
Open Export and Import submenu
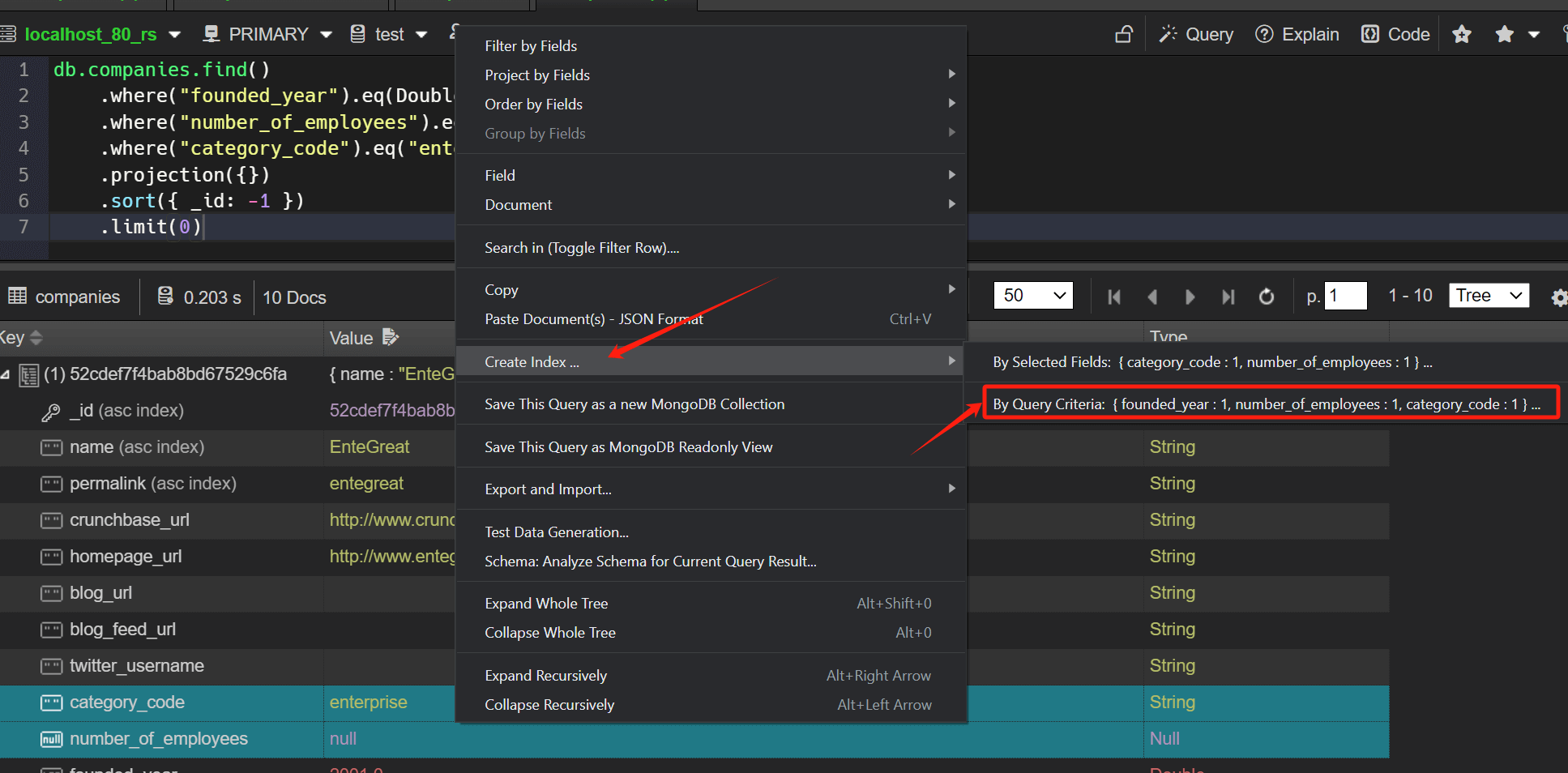pos(711,489)
